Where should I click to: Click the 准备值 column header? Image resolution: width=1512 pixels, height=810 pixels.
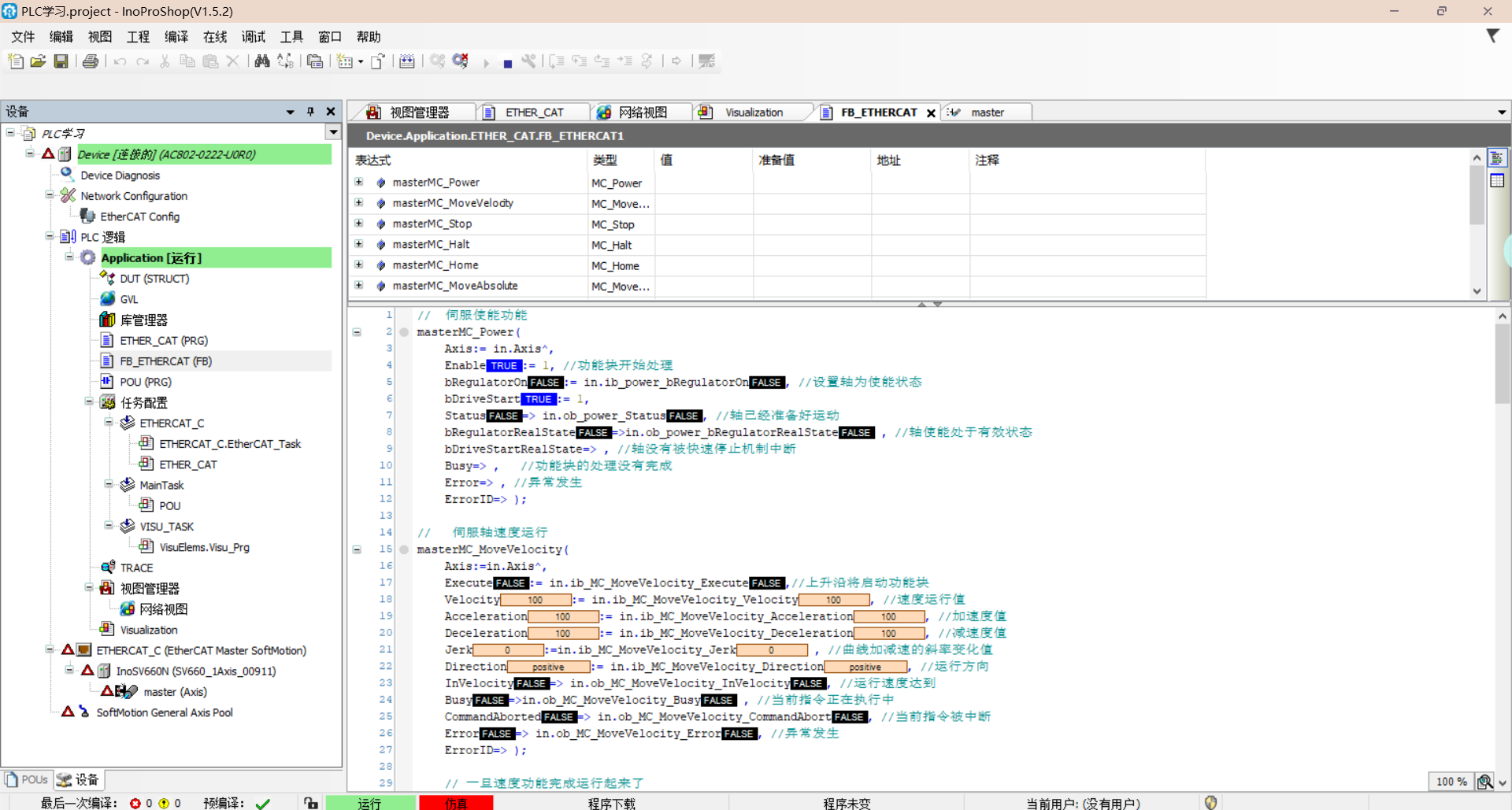[x=812, y=161]
